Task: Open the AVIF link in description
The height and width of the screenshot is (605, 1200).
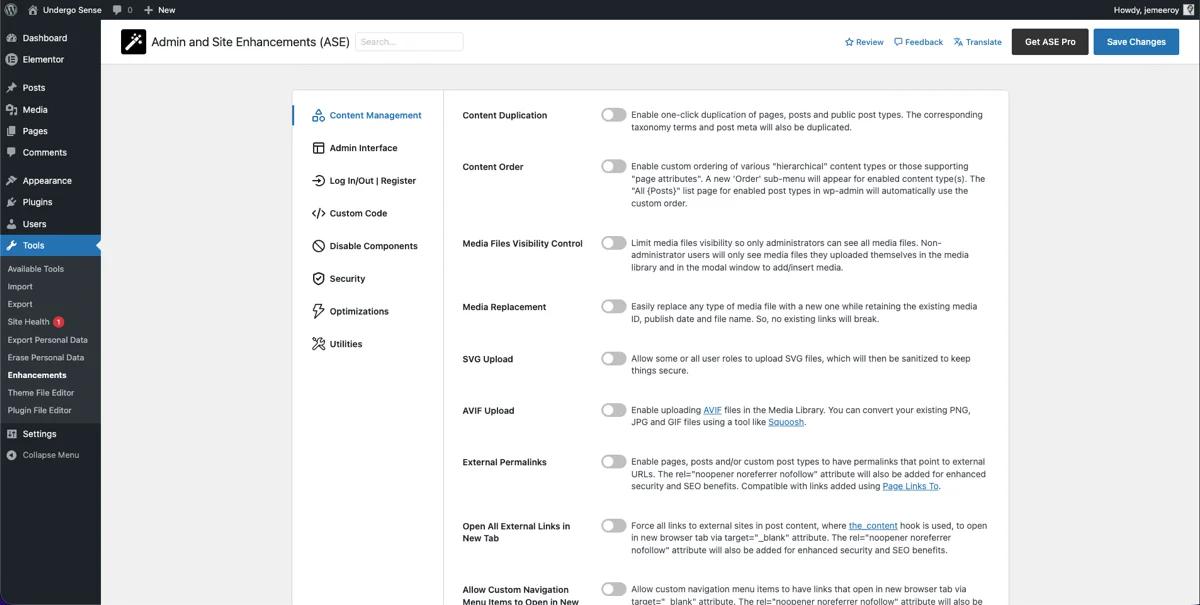Action: pyautogui.click(x=712, y=410)
